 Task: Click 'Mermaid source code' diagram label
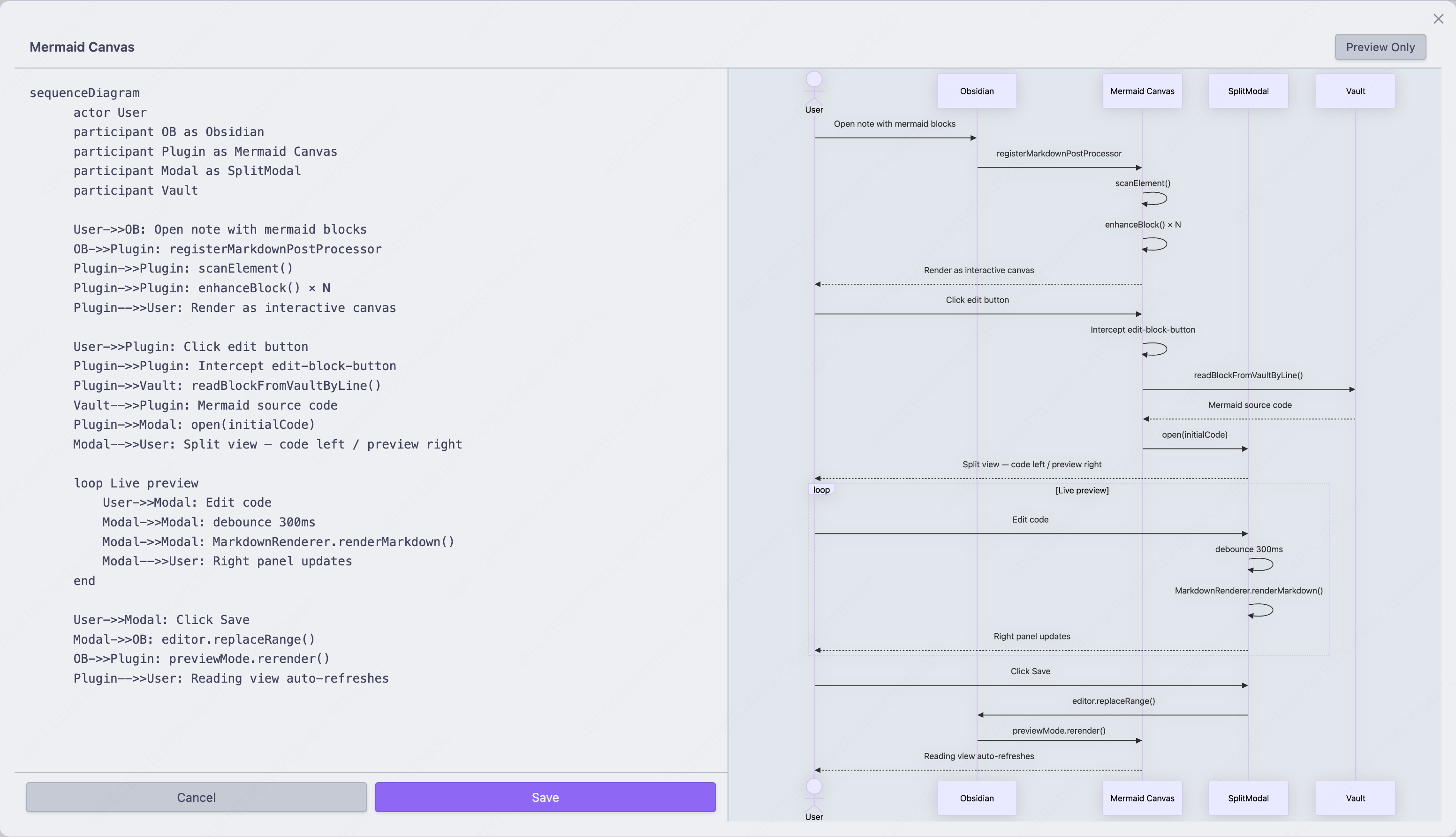pyautogui.click(x=1250, y=405)
